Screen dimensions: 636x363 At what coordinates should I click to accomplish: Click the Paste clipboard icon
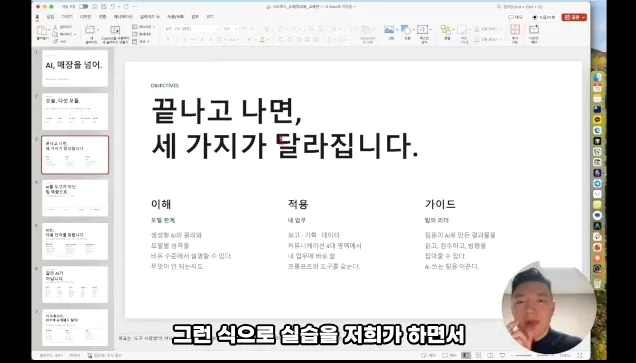pos(41,30)
